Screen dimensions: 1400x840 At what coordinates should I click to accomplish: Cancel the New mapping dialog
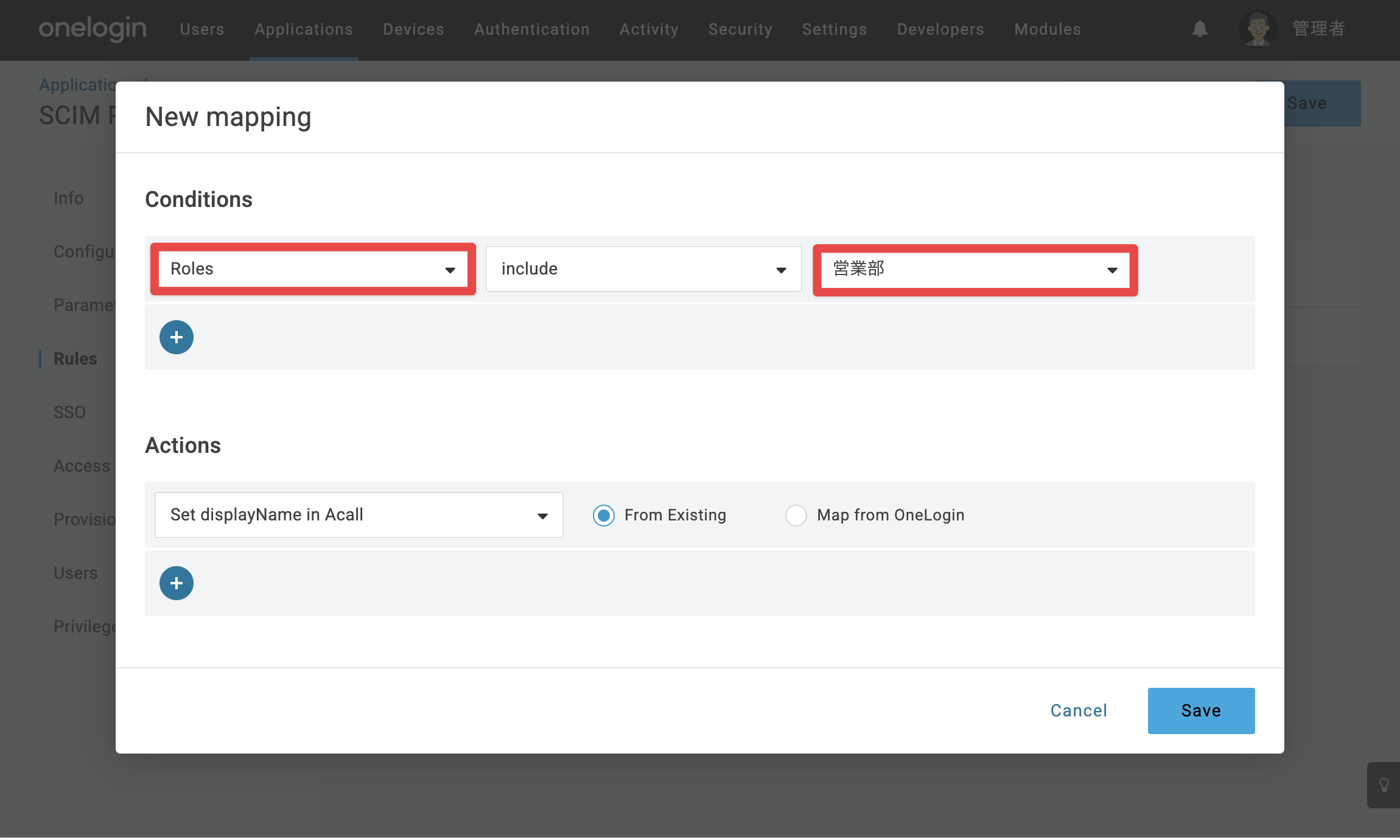click(x=1079, y=710)
